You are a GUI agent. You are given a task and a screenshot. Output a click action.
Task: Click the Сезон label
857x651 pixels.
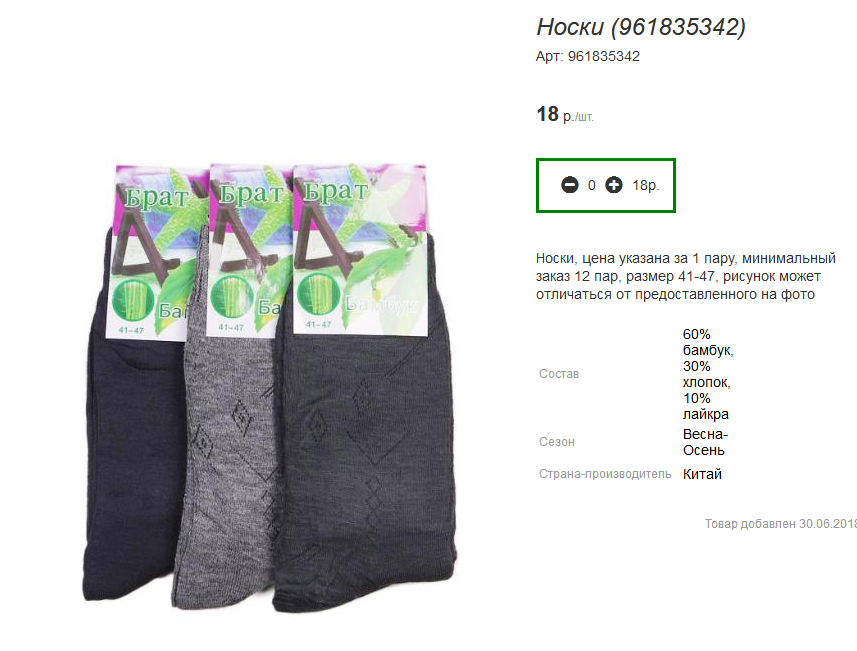point(556,442)
